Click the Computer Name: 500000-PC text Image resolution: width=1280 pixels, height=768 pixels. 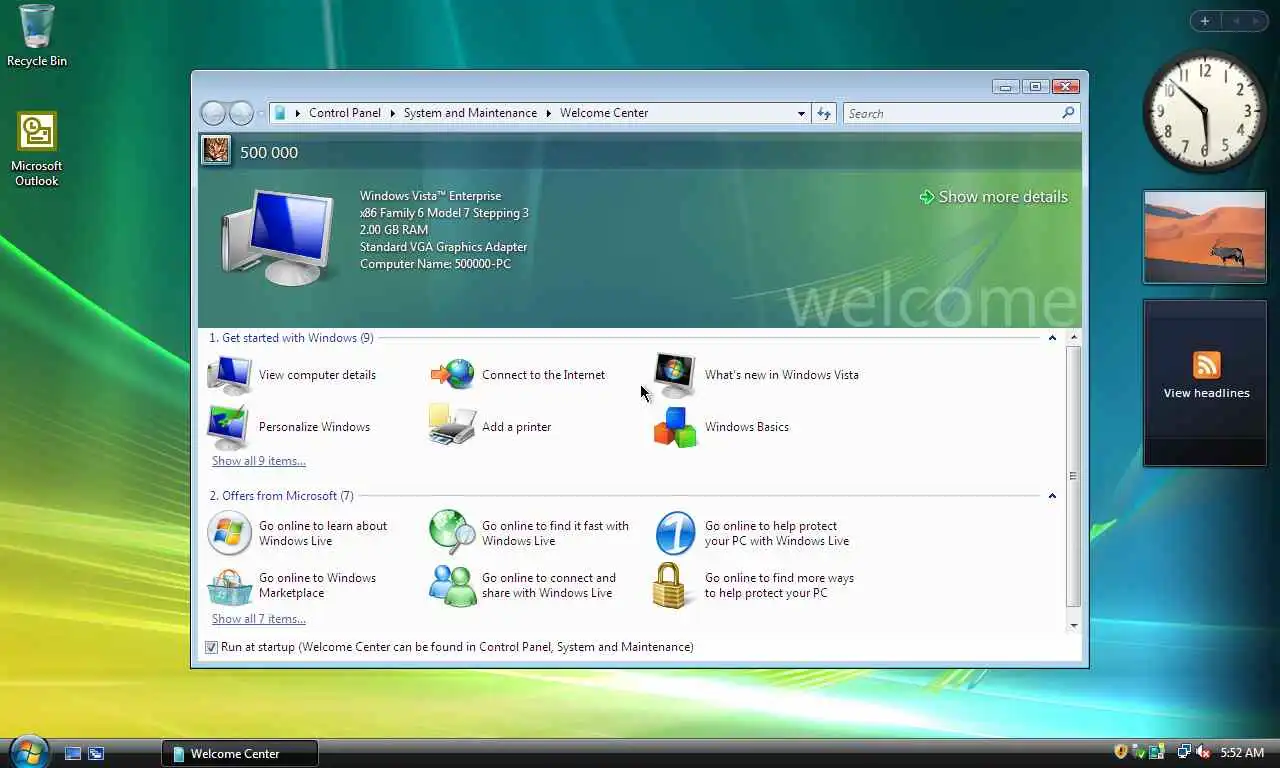435,264
